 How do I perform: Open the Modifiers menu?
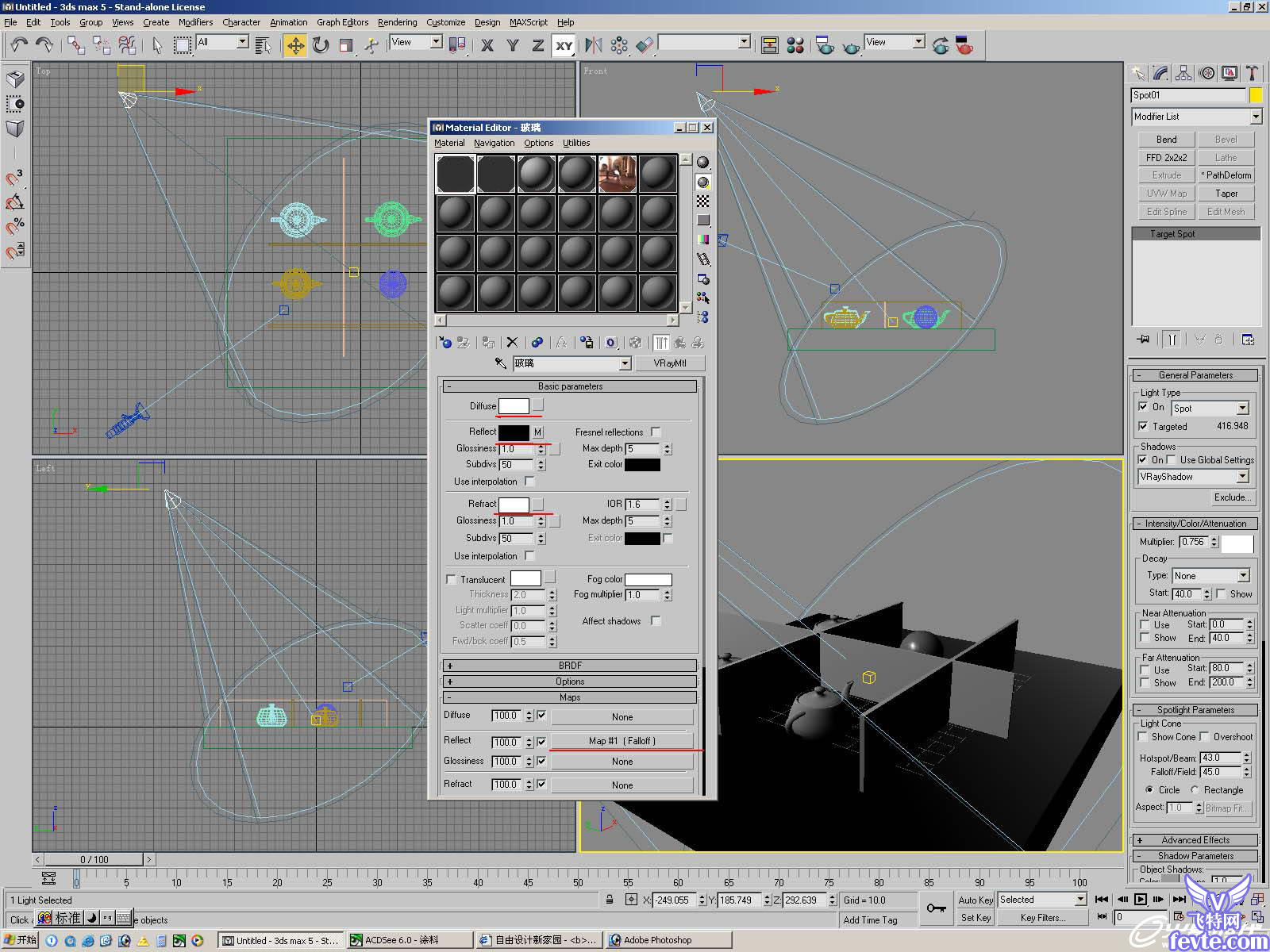[195, 22]
